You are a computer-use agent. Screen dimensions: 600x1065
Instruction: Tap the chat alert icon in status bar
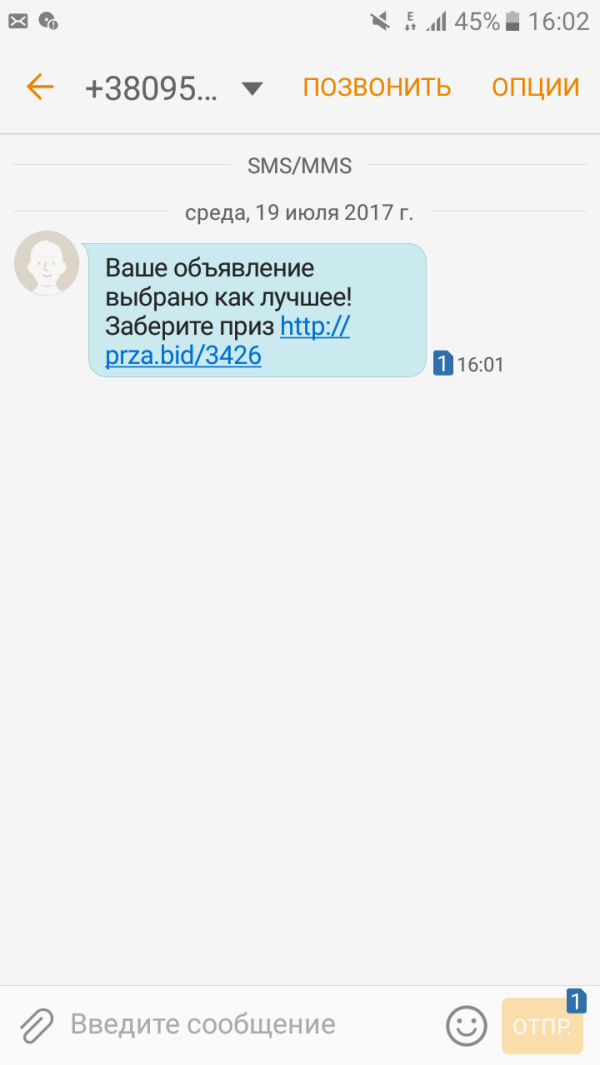[x=48, y=21]
